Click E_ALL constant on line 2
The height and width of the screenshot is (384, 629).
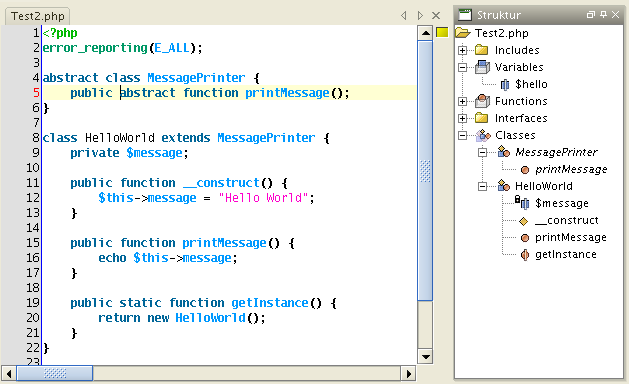click(x=172, y=48)
